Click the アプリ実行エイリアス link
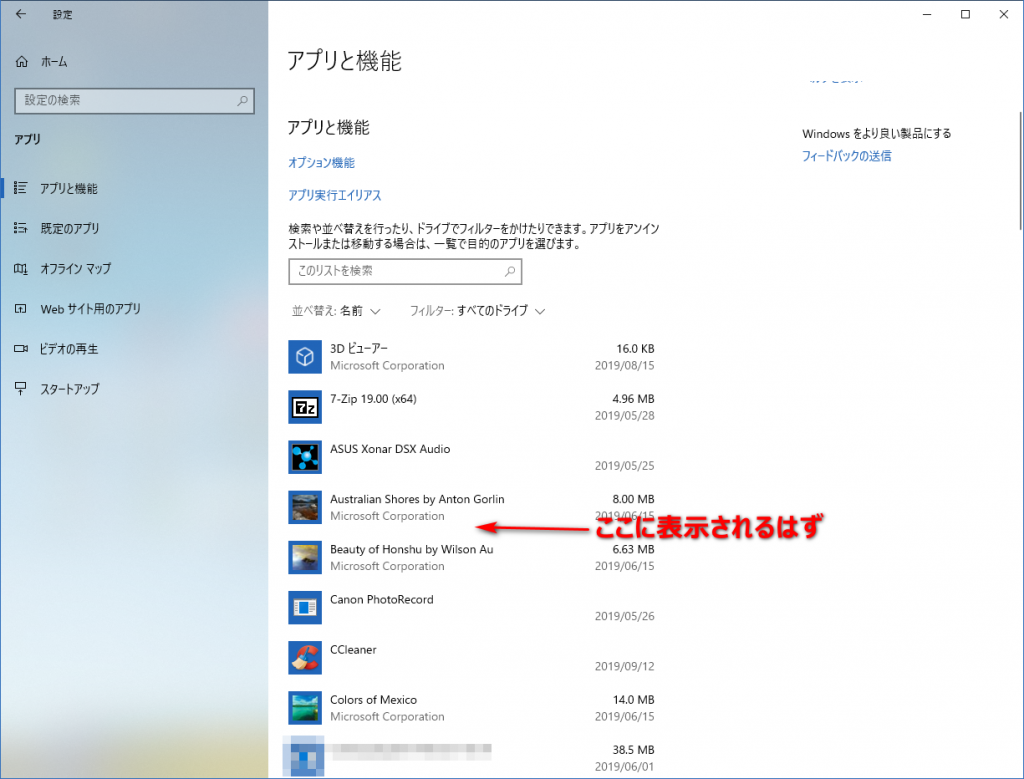The height and width of the screenshot is (779, 1024). [x=334, y=195]
